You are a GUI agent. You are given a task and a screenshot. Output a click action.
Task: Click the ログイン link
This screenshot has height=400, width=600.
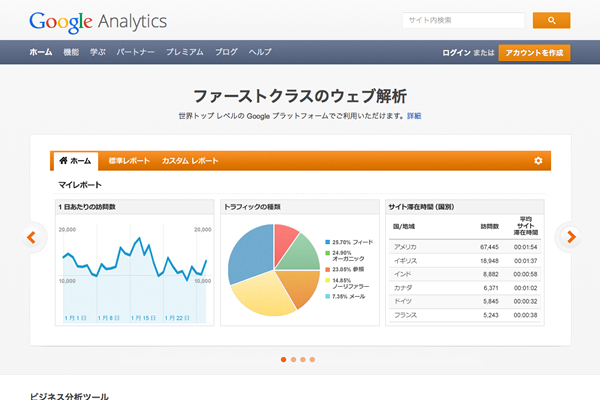point(456,53)
